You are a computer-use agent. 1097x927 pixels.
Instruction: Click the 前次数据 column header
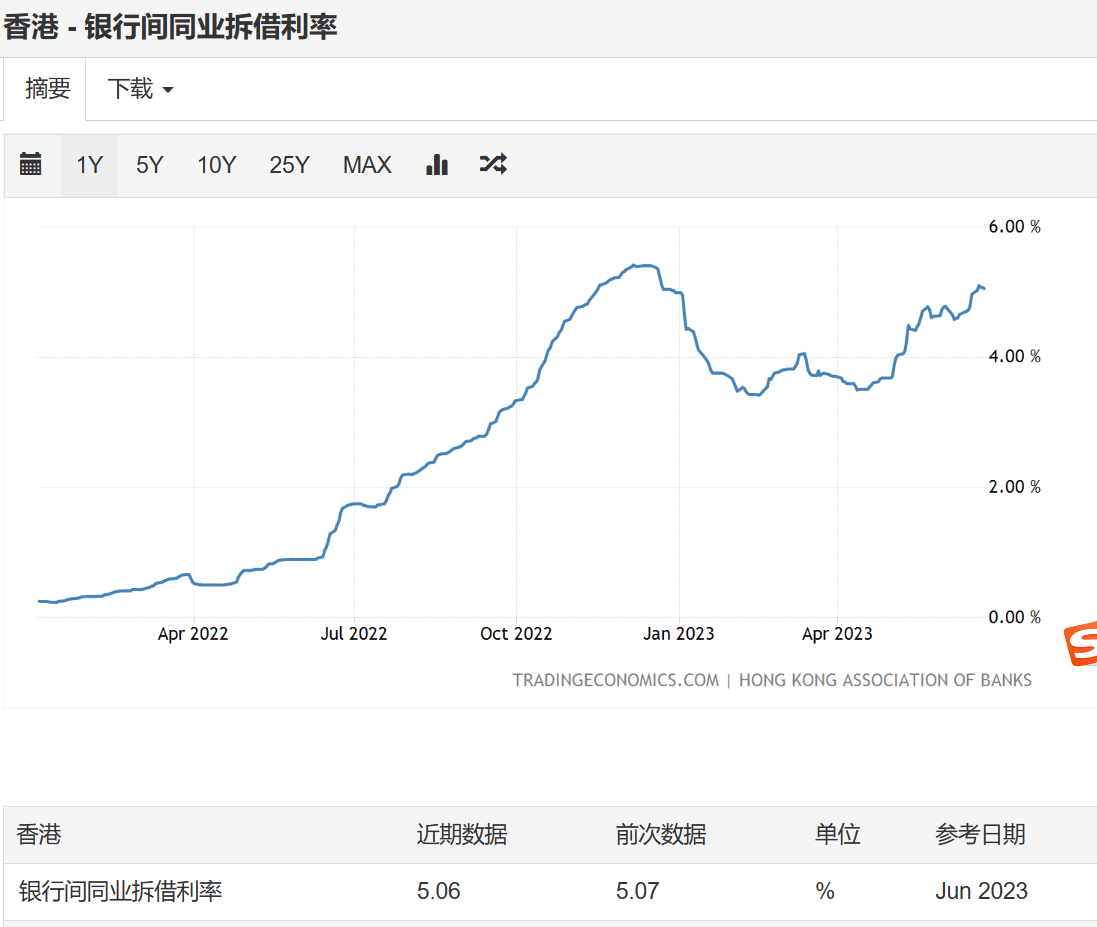coord(660,834)
